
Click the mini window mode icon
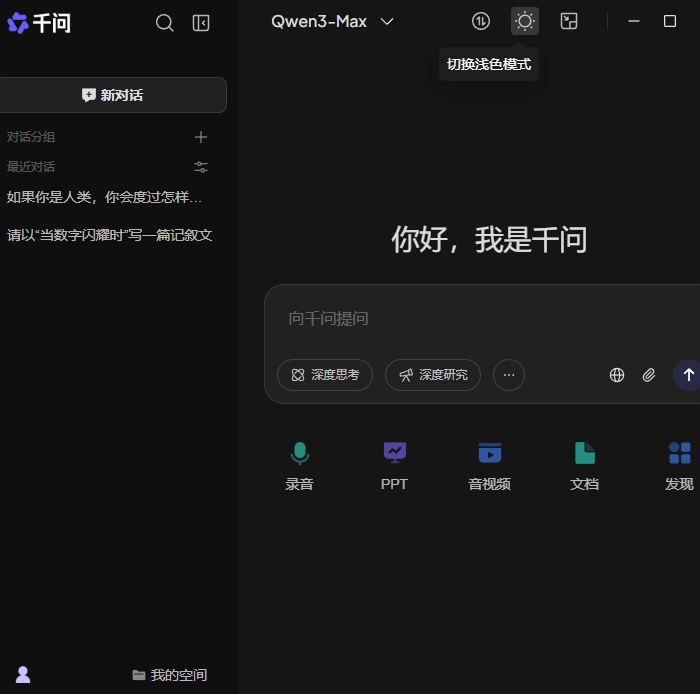tap(569, 21)
